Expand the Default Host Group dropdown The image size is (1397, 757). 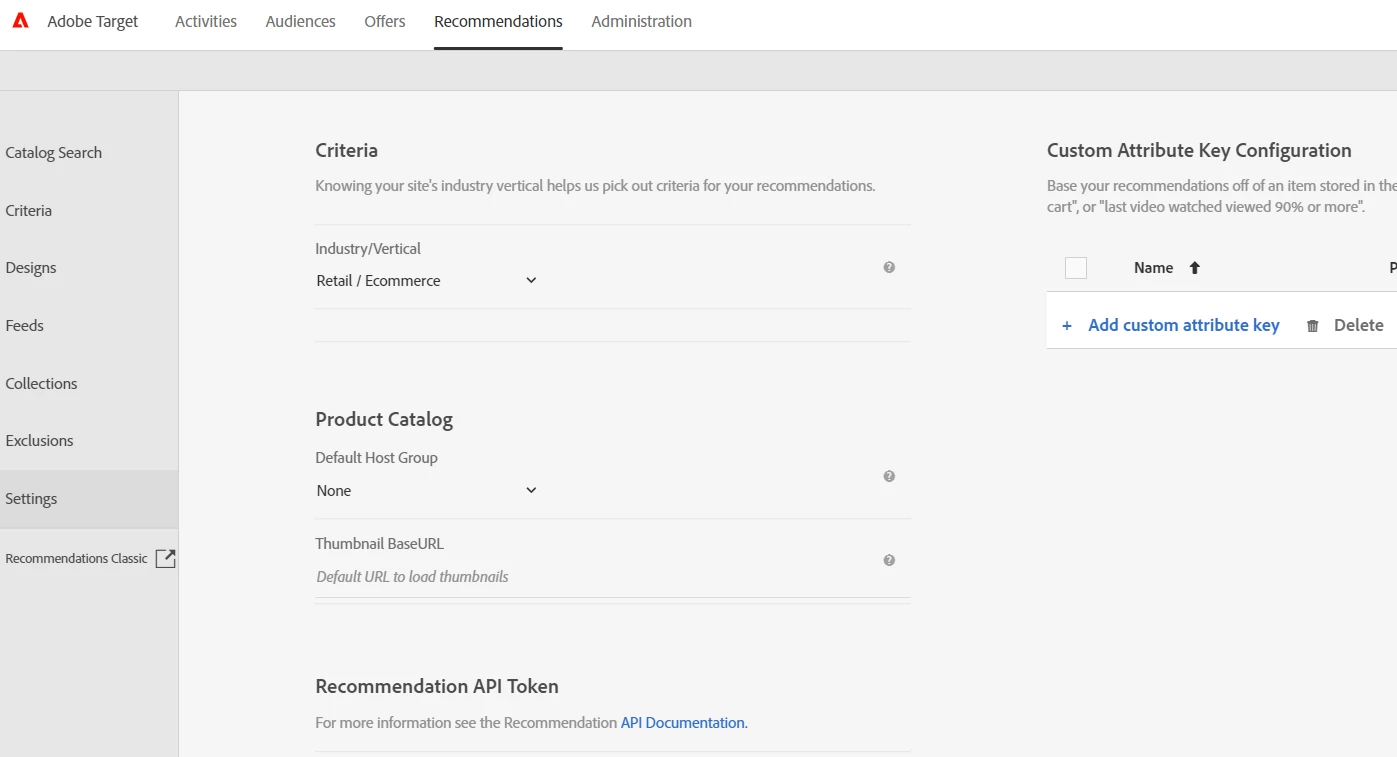(427, 491)
